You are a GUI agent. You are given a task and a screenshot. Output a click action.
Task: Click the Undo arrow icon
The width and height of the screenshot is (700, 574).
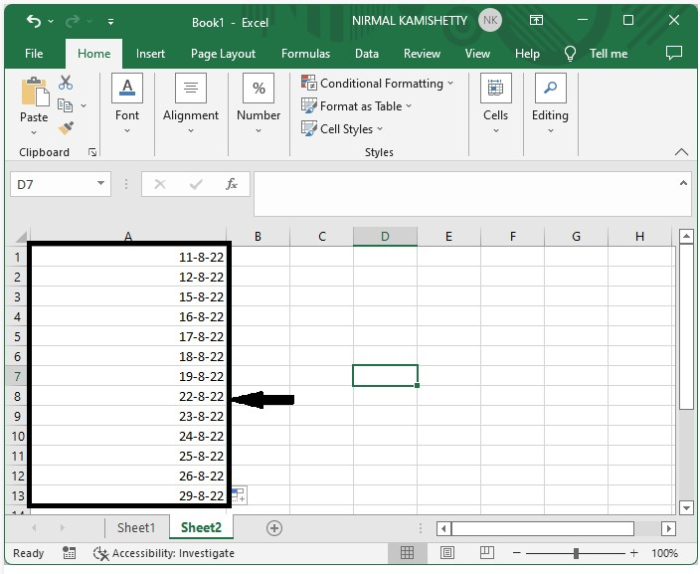coord(33,21)
